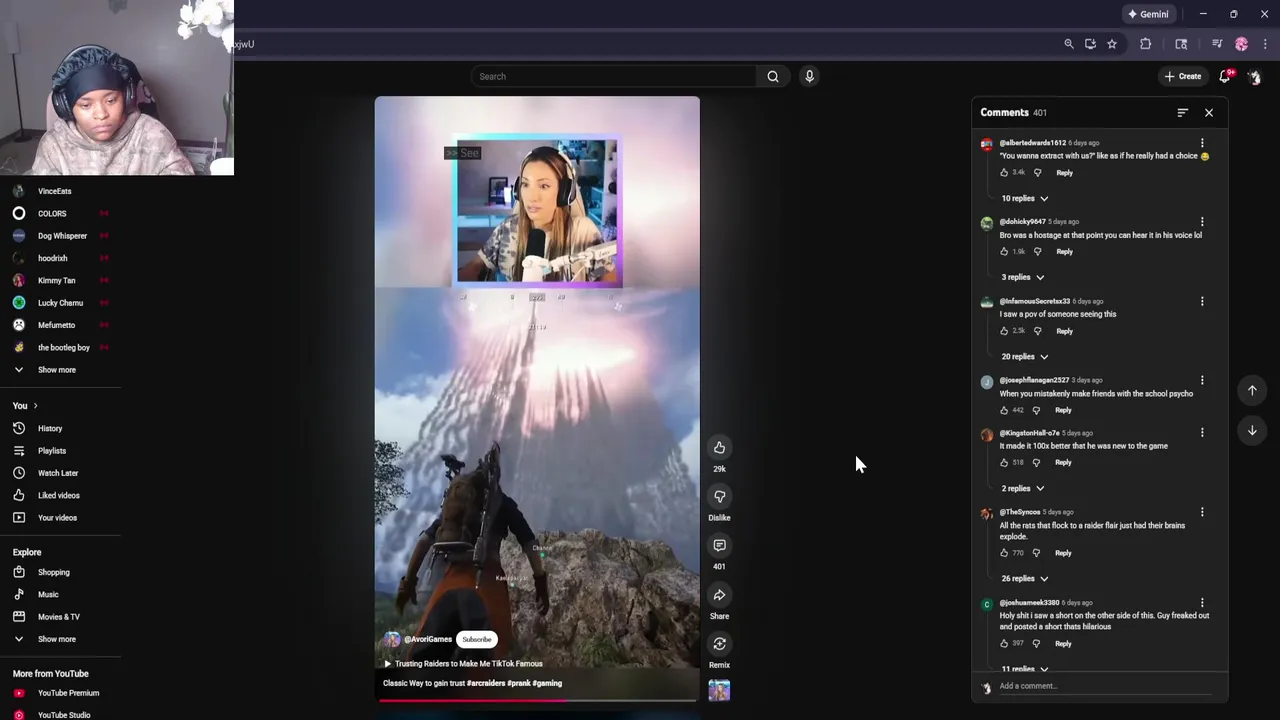Expand 20 replies under InfamousSecretsx33
1280x720 pixels.
[x=1025, y=356]
